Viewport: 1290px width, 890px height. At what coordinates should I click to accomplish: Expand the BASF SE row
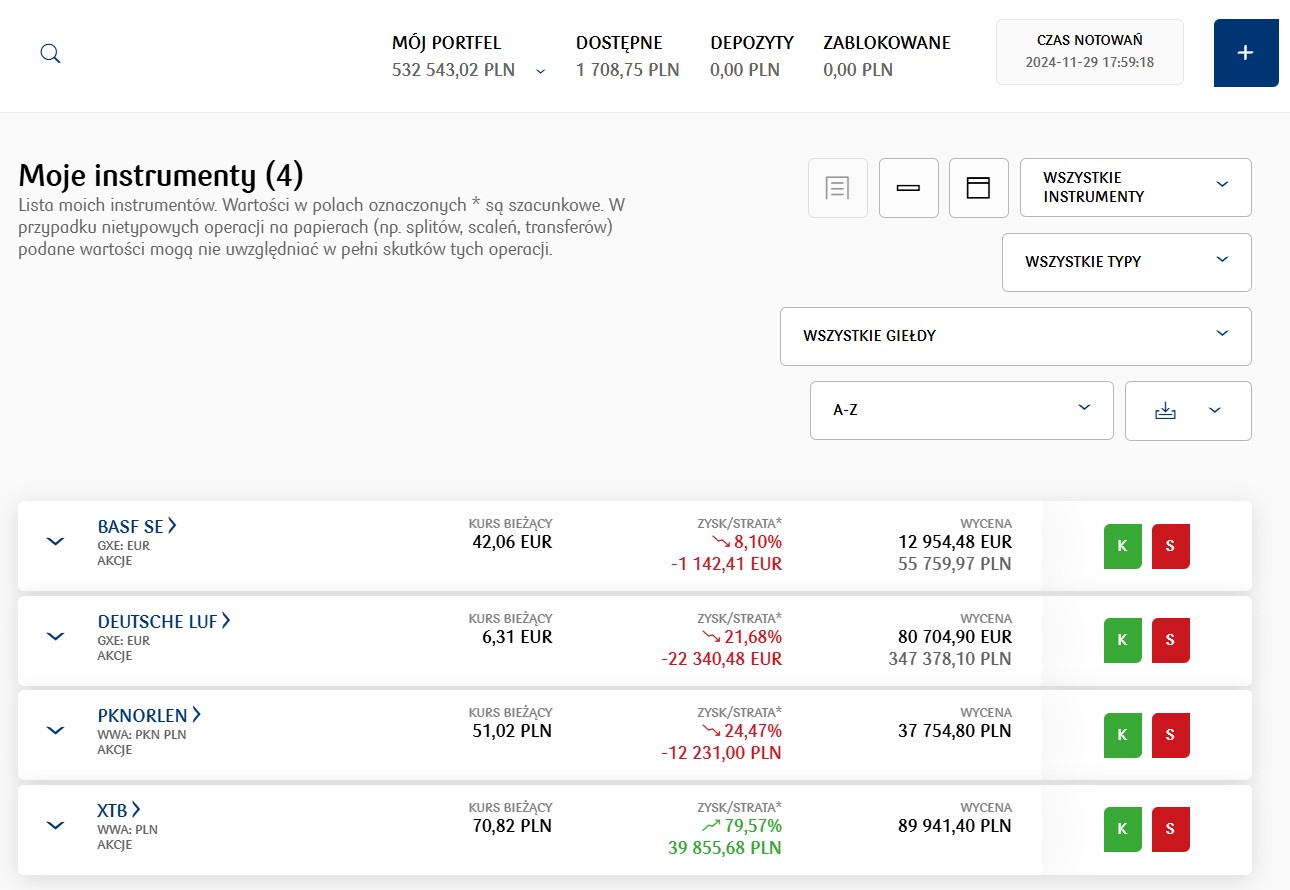(x=56, y=541)
